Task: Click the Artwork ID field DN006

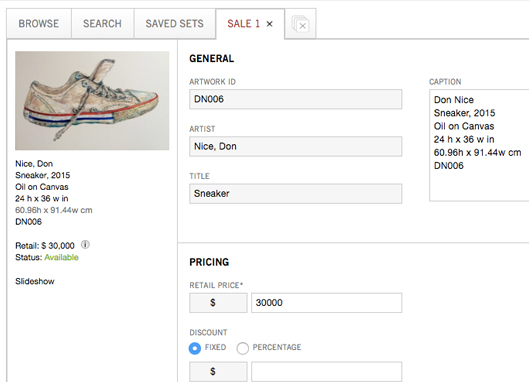Action: tap(296, 99)
